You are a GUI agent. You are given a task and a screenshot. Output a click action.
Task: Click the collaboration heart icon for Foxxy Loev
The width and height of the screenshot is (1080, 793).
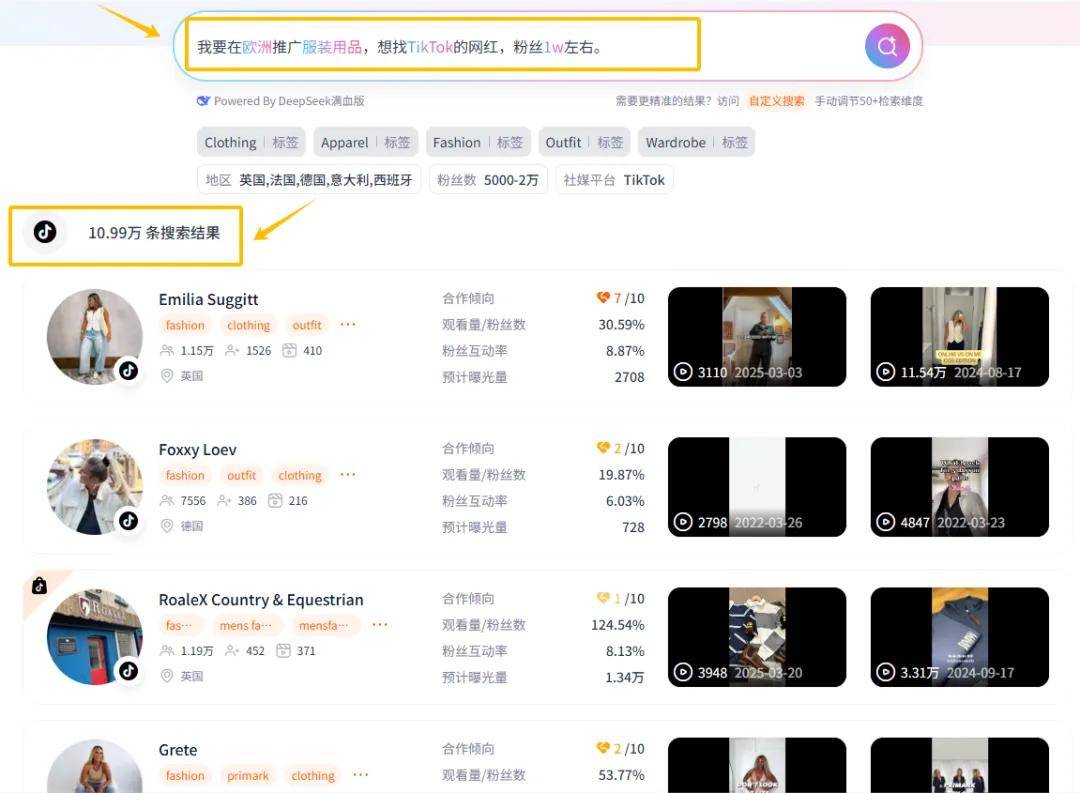[x=603, y=448]
